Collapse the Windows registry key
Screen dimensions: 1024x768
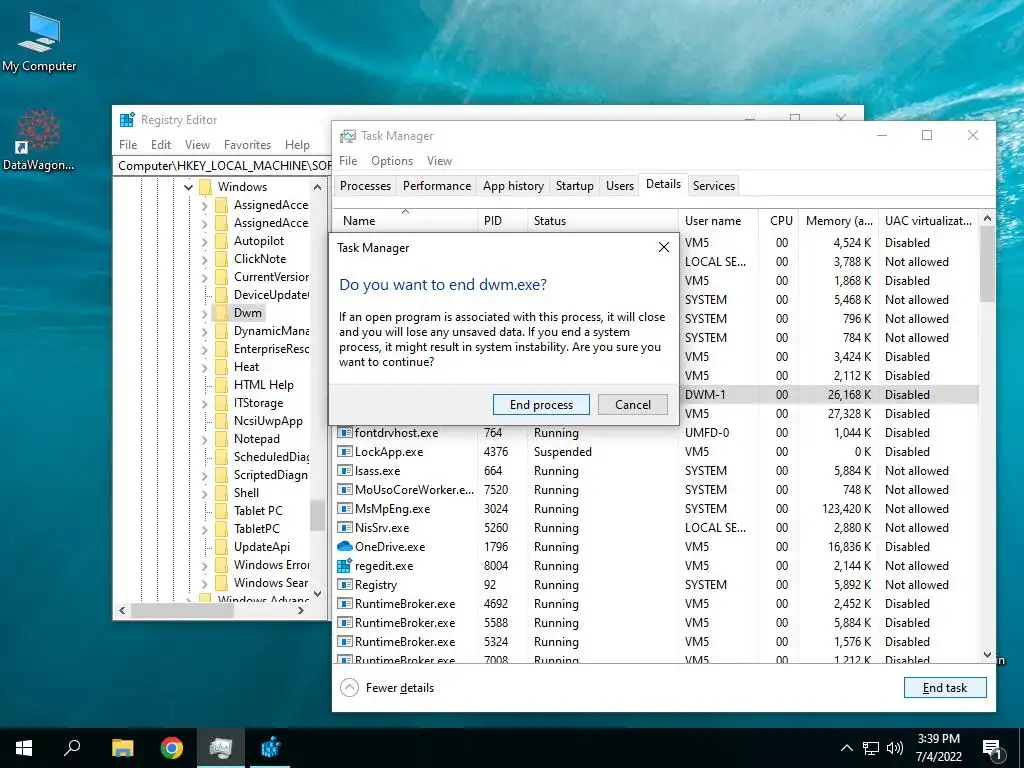click(188, 187)
